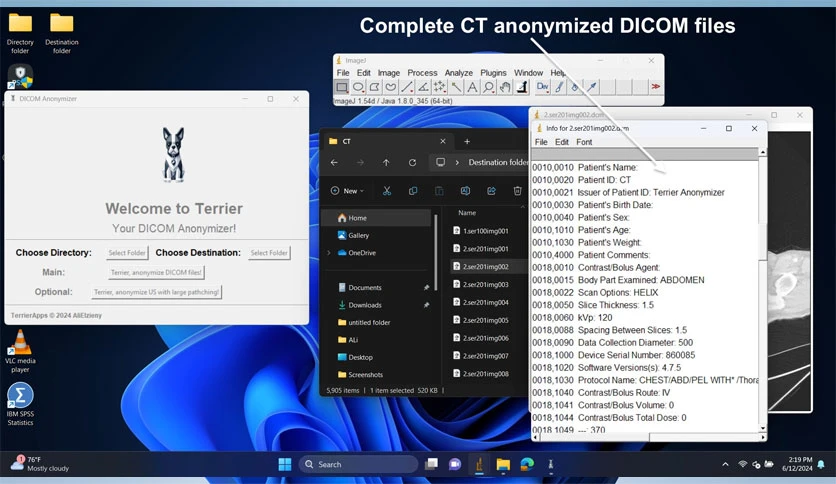Select the Angle tool in ImageJ
The image size is (836, 484).
coord(423,87)
